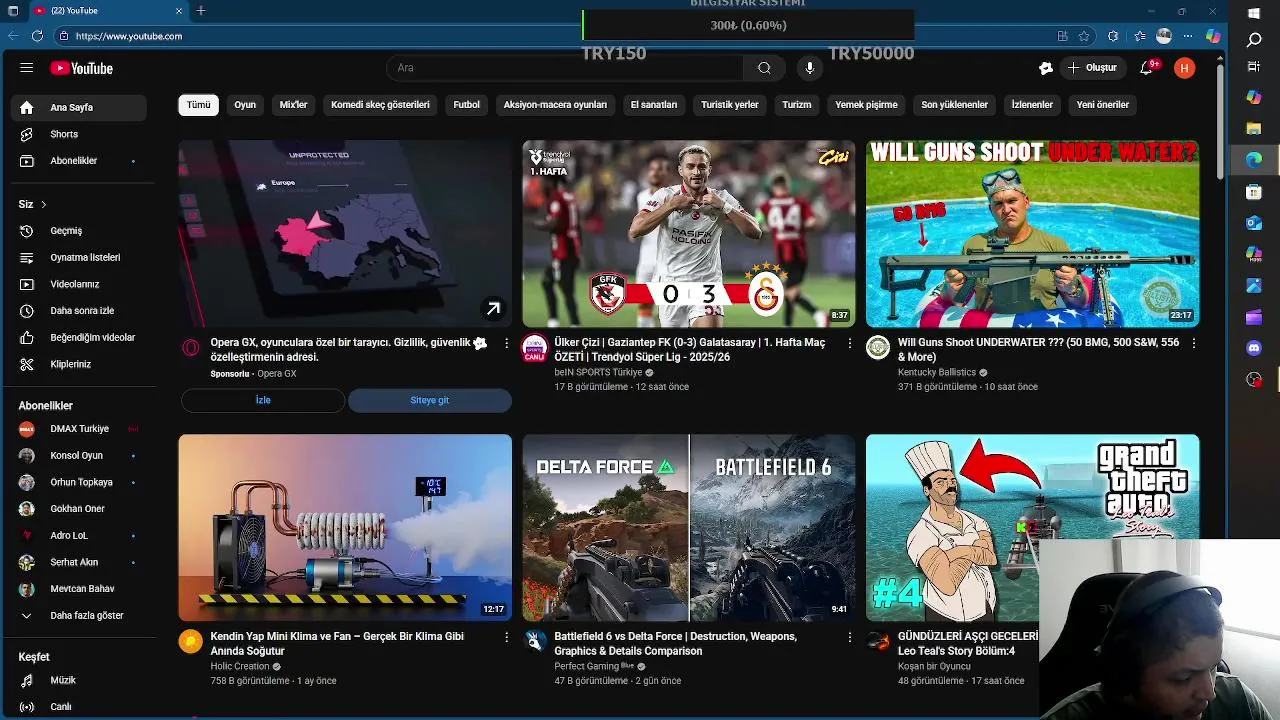Open the Mini Klima video thumbnail
The image size is (1280, 720).
coord(345,528)
